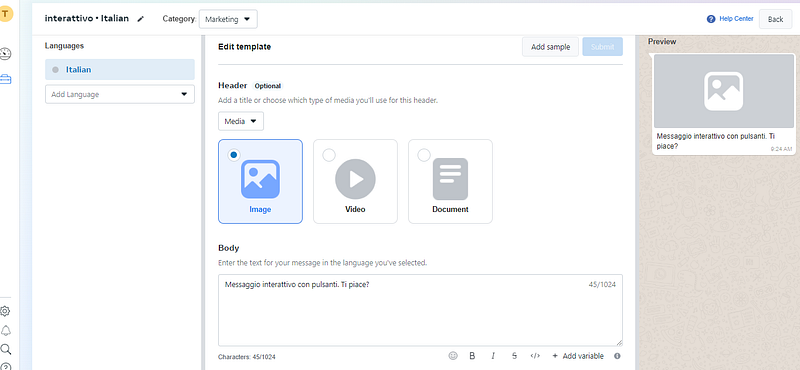This screenshot has width=800, height=370.
Task: Click the preview image placeholder
Action: coord(723,91)
